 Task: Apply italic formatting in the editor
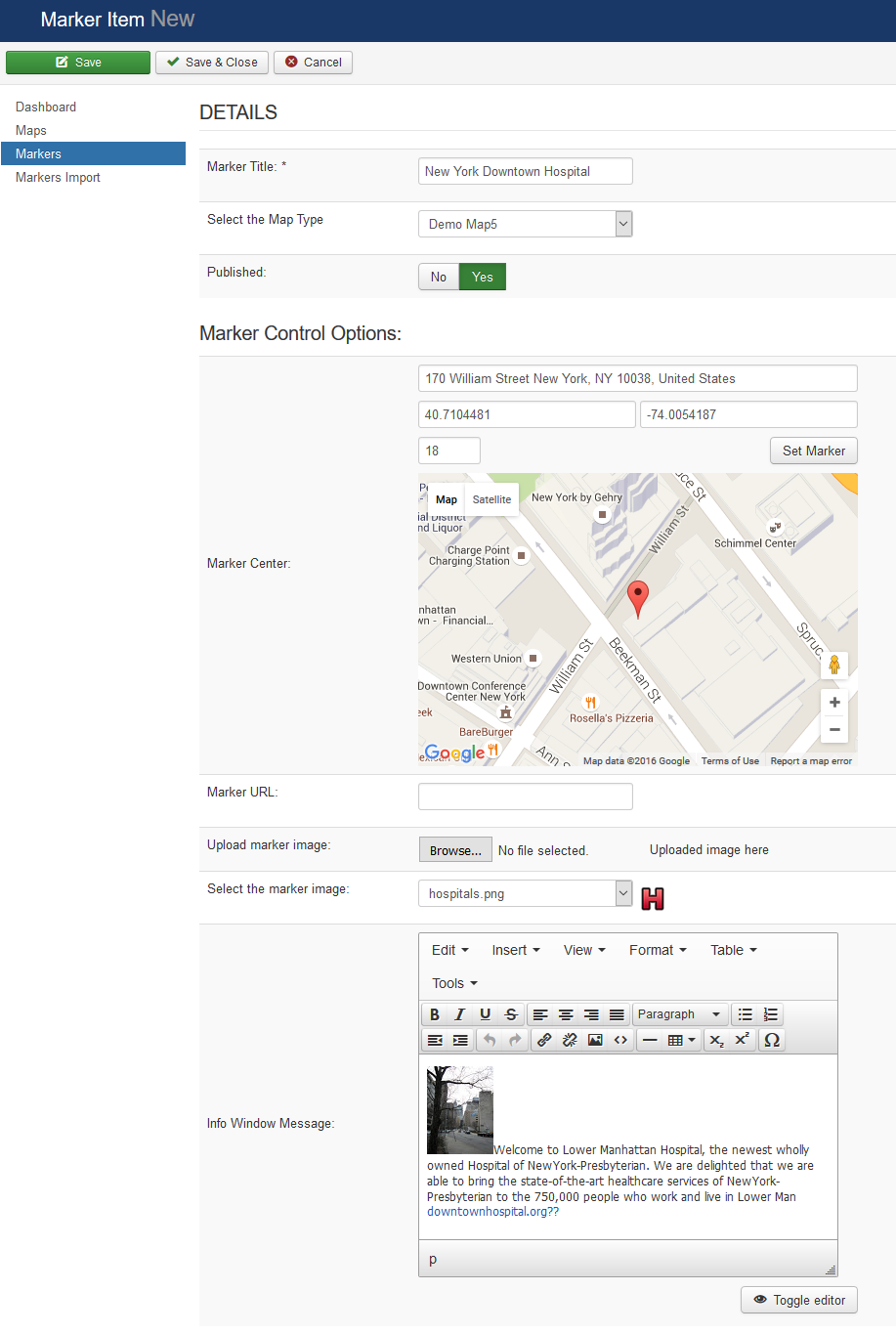pos(459,1014)
